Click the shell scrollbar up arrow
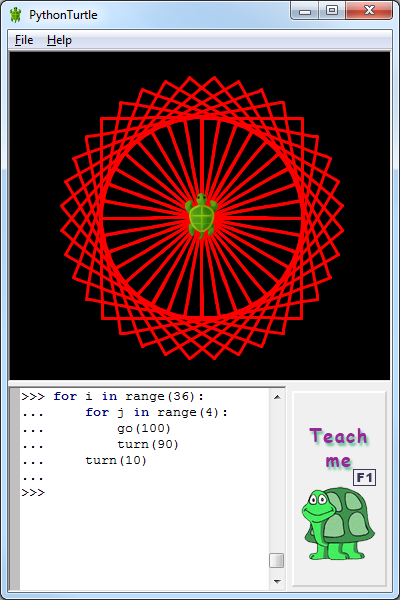 (x=277, y=397)
